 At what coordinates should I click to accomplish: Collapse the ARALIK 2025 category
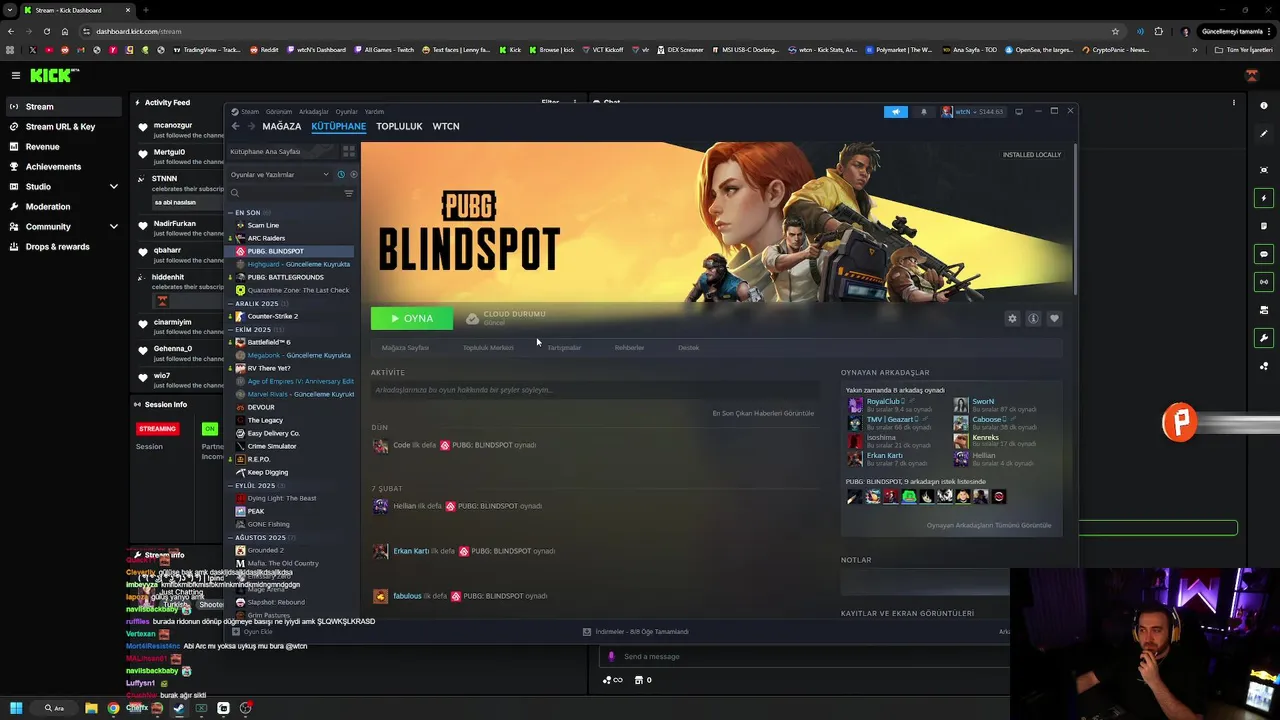tap(230, 304)
